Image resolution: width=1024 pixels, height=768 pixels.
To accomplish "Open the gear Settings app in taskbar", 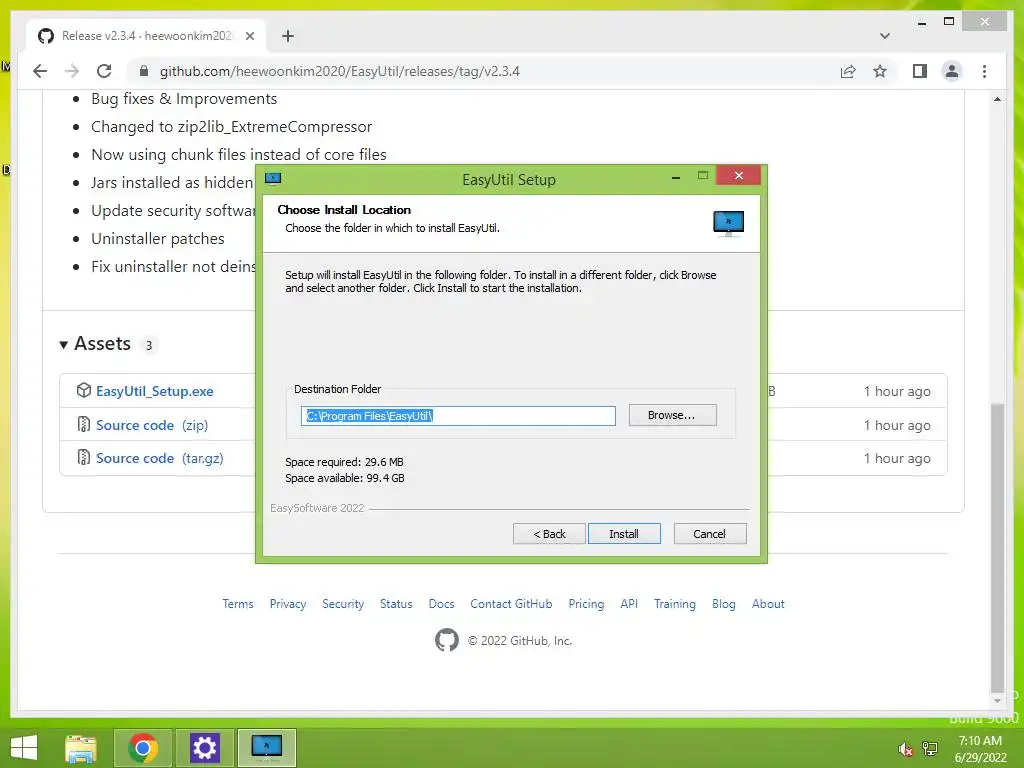I will point(204,748).
